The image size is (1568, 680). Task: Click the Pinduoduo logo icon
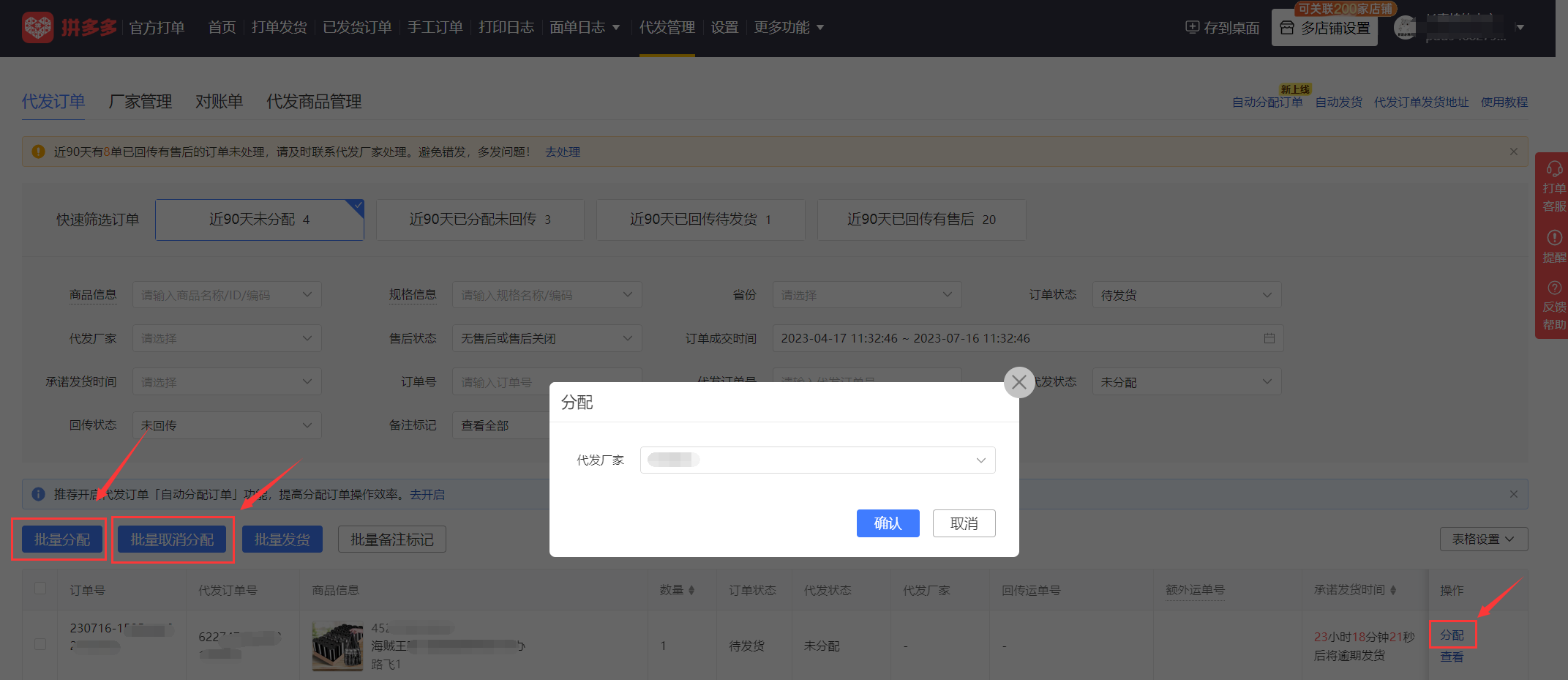pyautogui.click(x=37, y=28)
